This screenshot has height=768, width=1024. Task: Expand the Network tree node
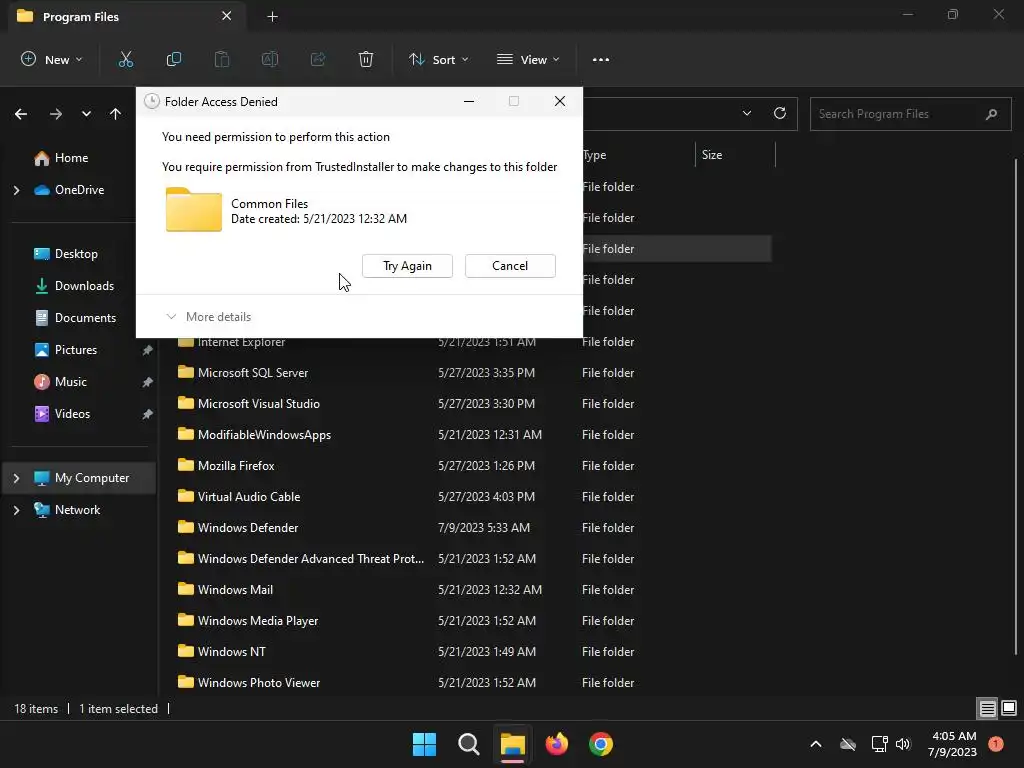(x=16, y=510)
